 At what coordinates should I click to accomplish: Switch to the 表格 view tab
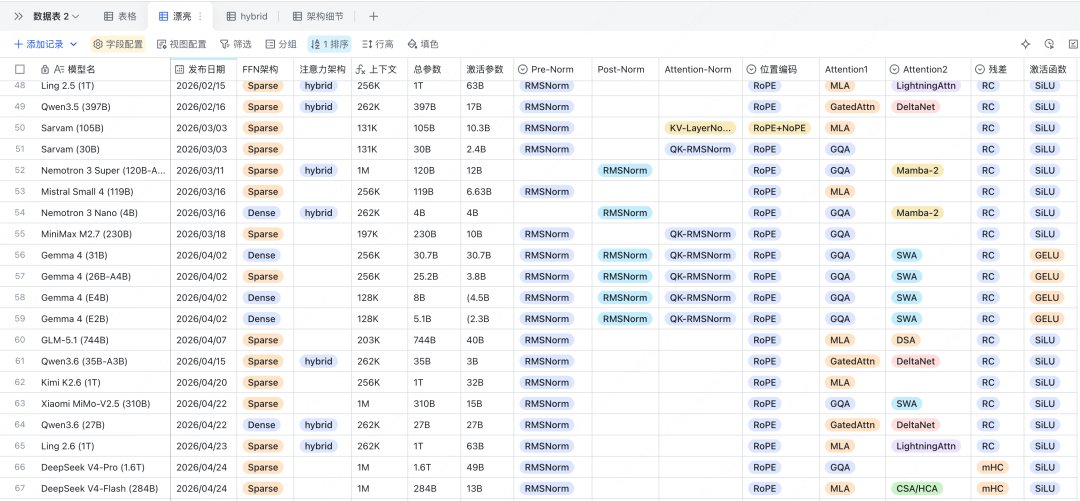coord(121,16)
